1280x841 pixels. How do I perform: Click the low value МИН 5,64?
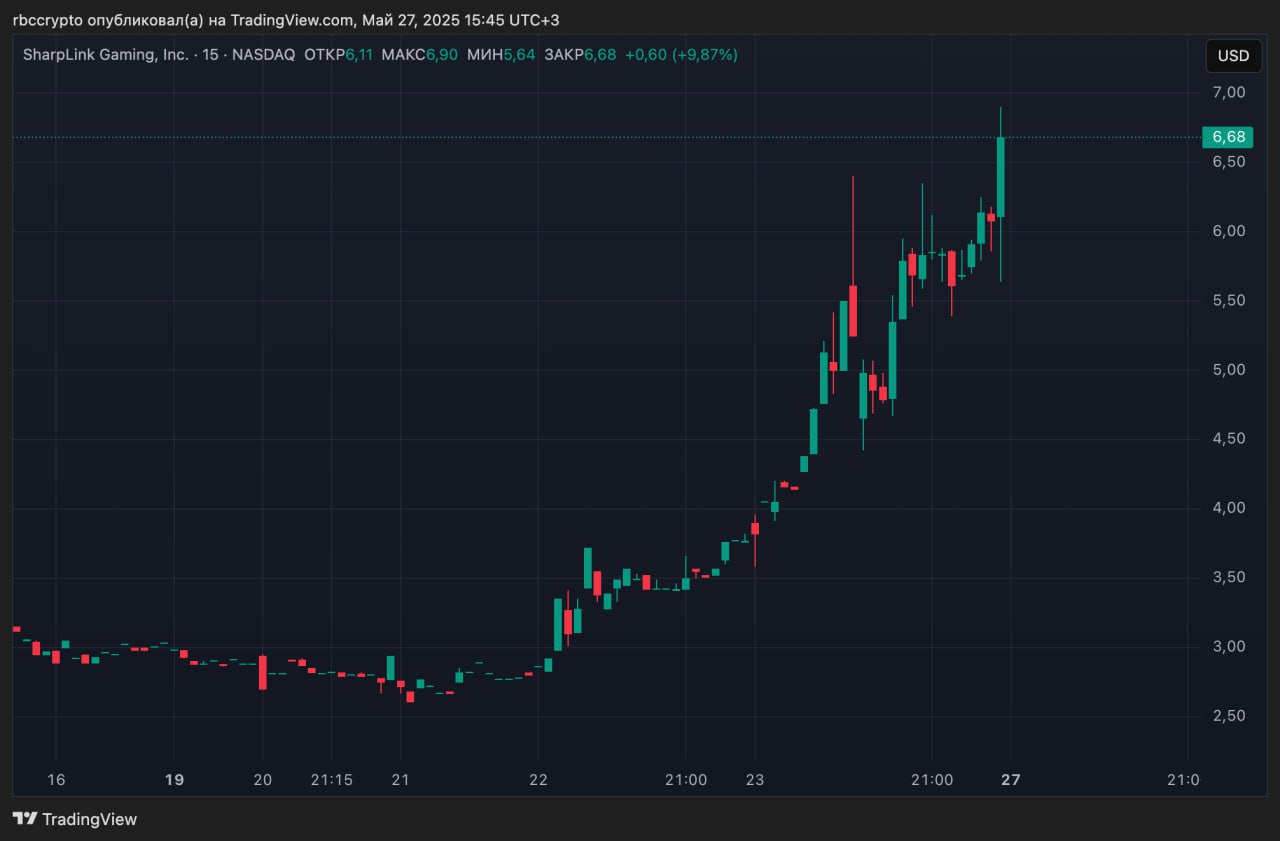tap(501, 55)
